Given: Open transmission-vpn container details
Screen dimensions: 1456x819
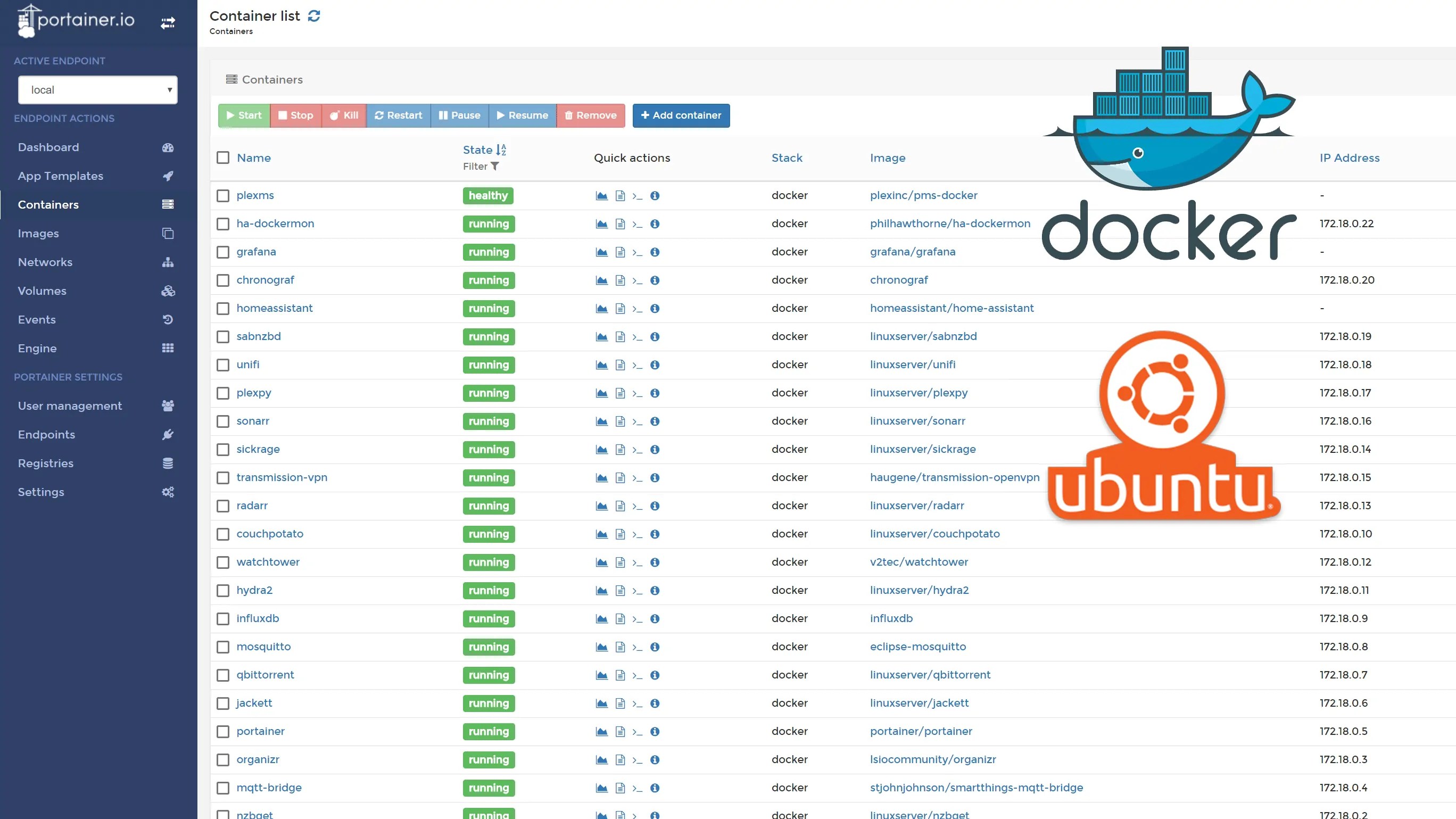Looking at the screenshot, I should tap(282, 477).
